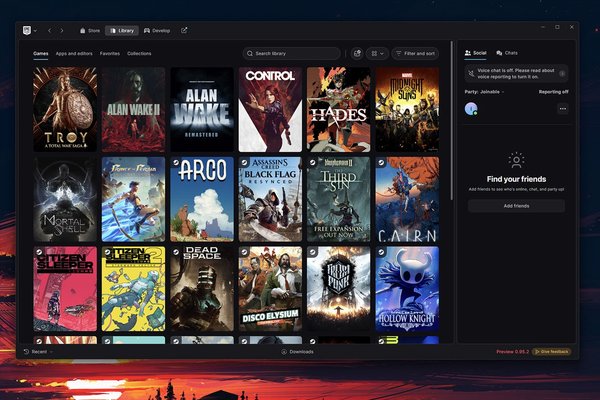
Task: Switch to Apps and editors section
Action: coord(74,54)
